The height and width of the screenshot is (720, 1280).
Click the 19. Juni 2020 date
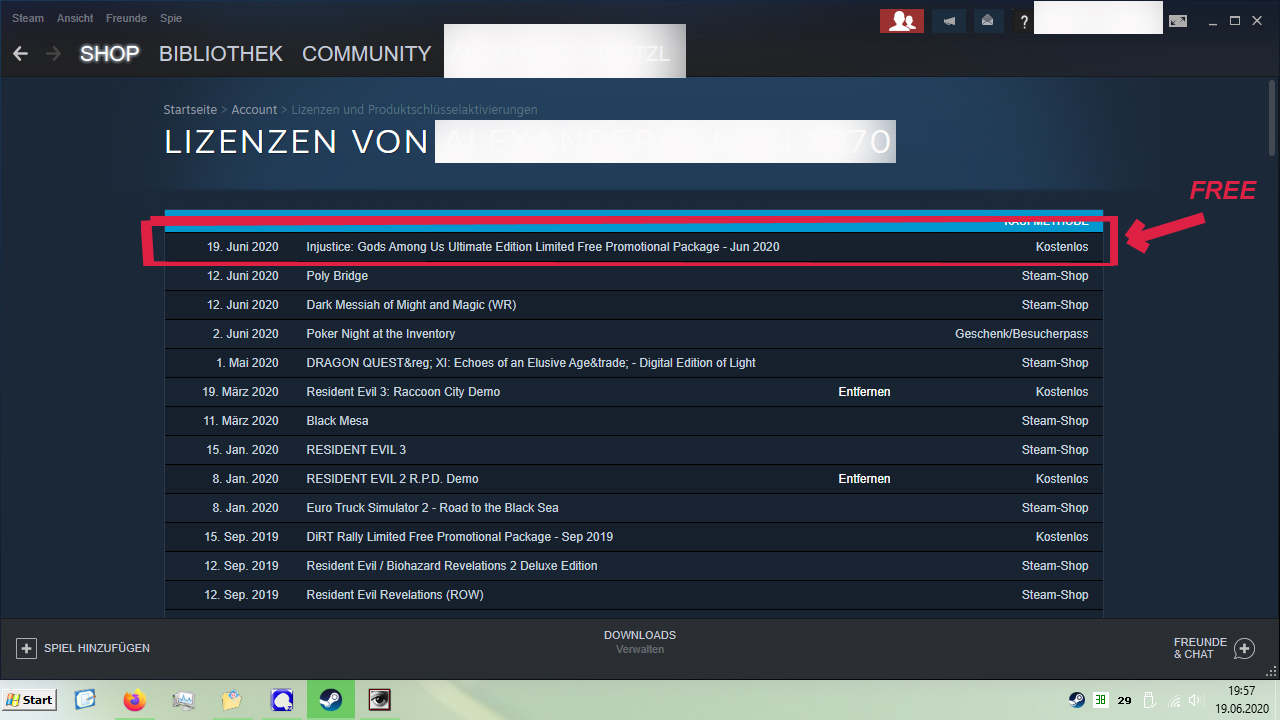[243, 247]
